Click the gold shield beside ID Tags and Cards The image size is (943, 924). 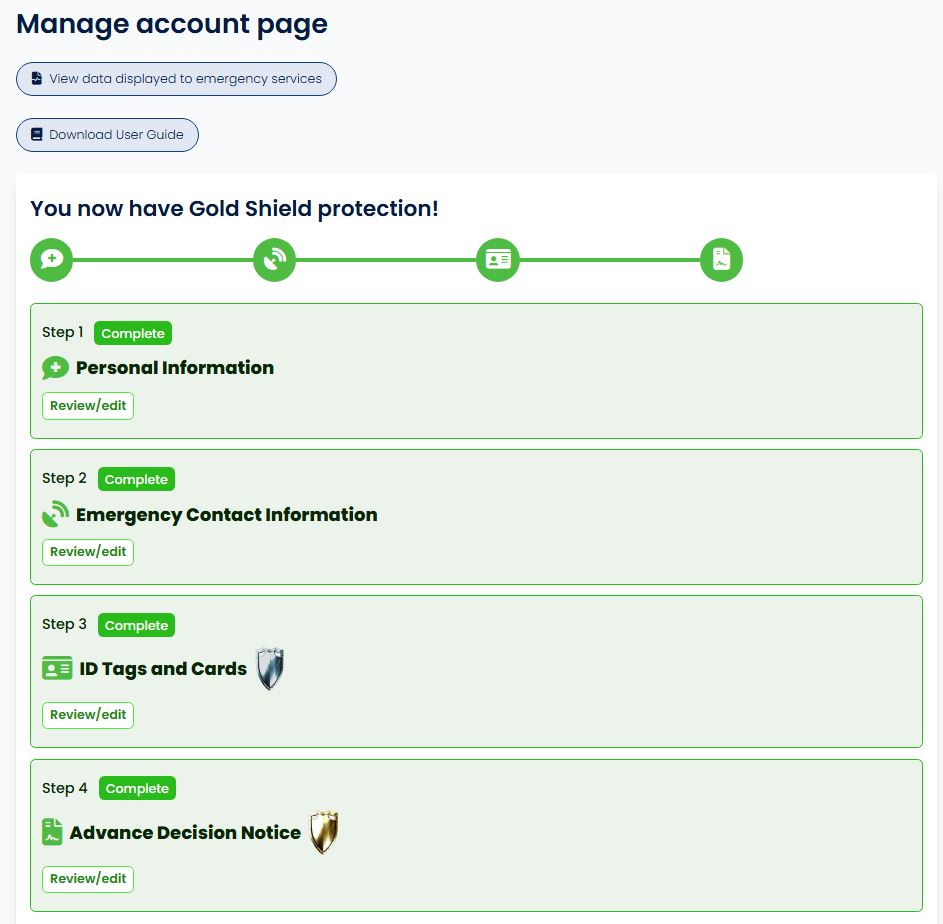(x=269, y=668)
